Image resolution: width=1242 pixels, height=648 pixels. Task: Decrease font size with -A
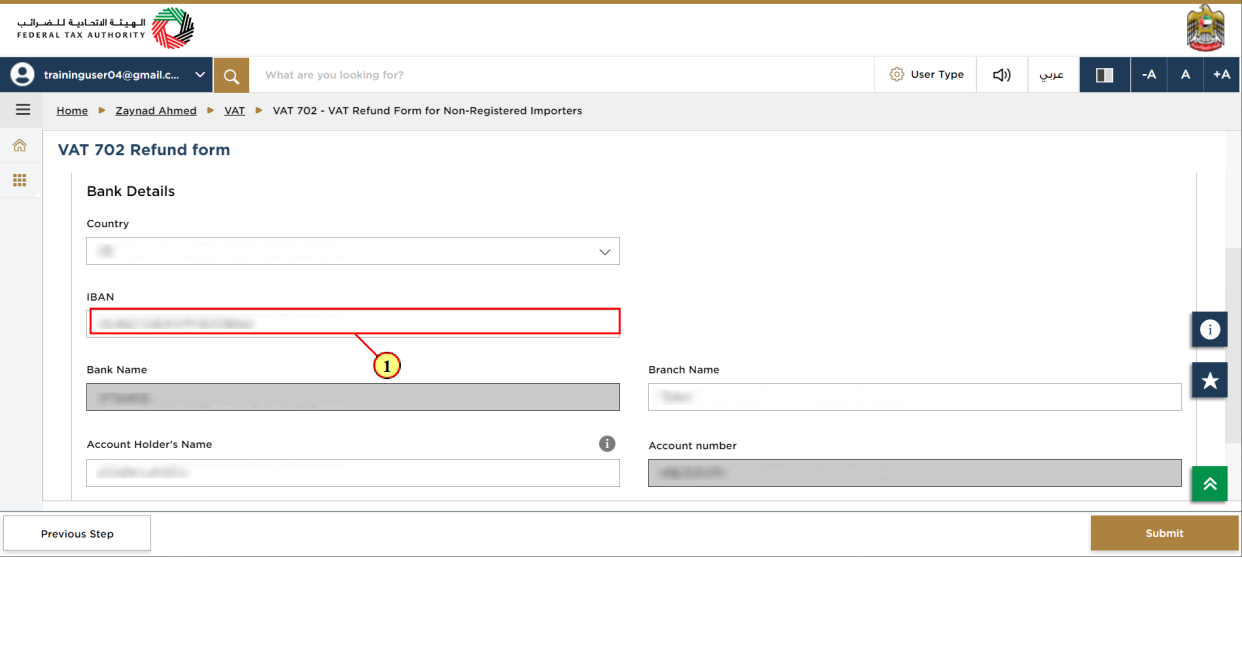pyautogui.click(x=1149, y=75)
